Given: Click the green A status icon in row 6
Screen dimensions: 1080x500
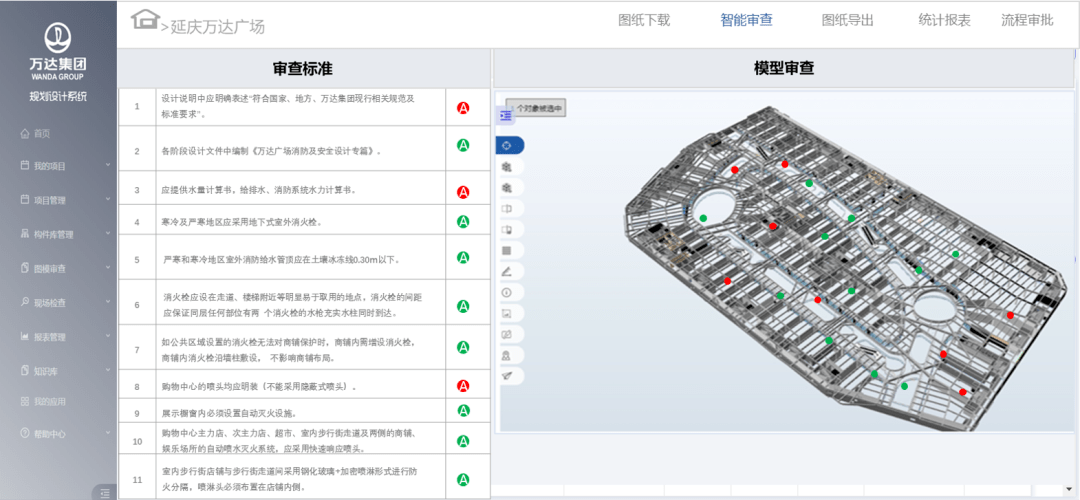Looking at the screenshot, I should point(464,305).
